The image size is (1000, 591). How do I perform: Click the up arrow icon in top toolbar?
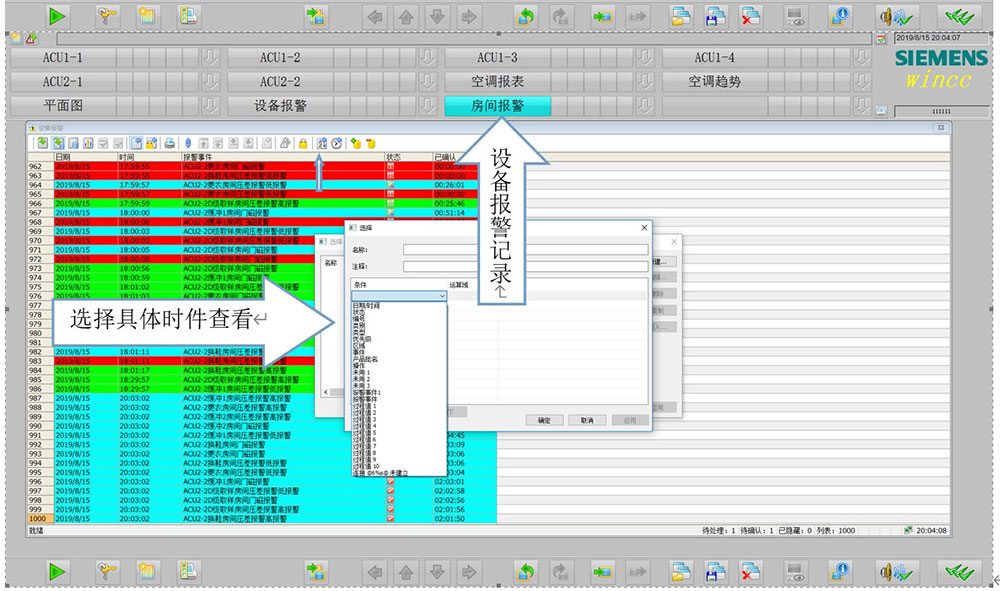tap(406, 16)
